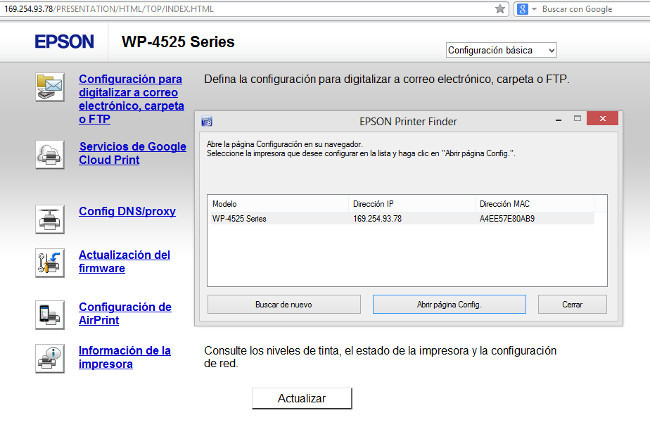The height and width of the screenshot is (427, 650).
Task: Open Configuración para digitalizar a correo link
Action: click(x=131, y=99)
